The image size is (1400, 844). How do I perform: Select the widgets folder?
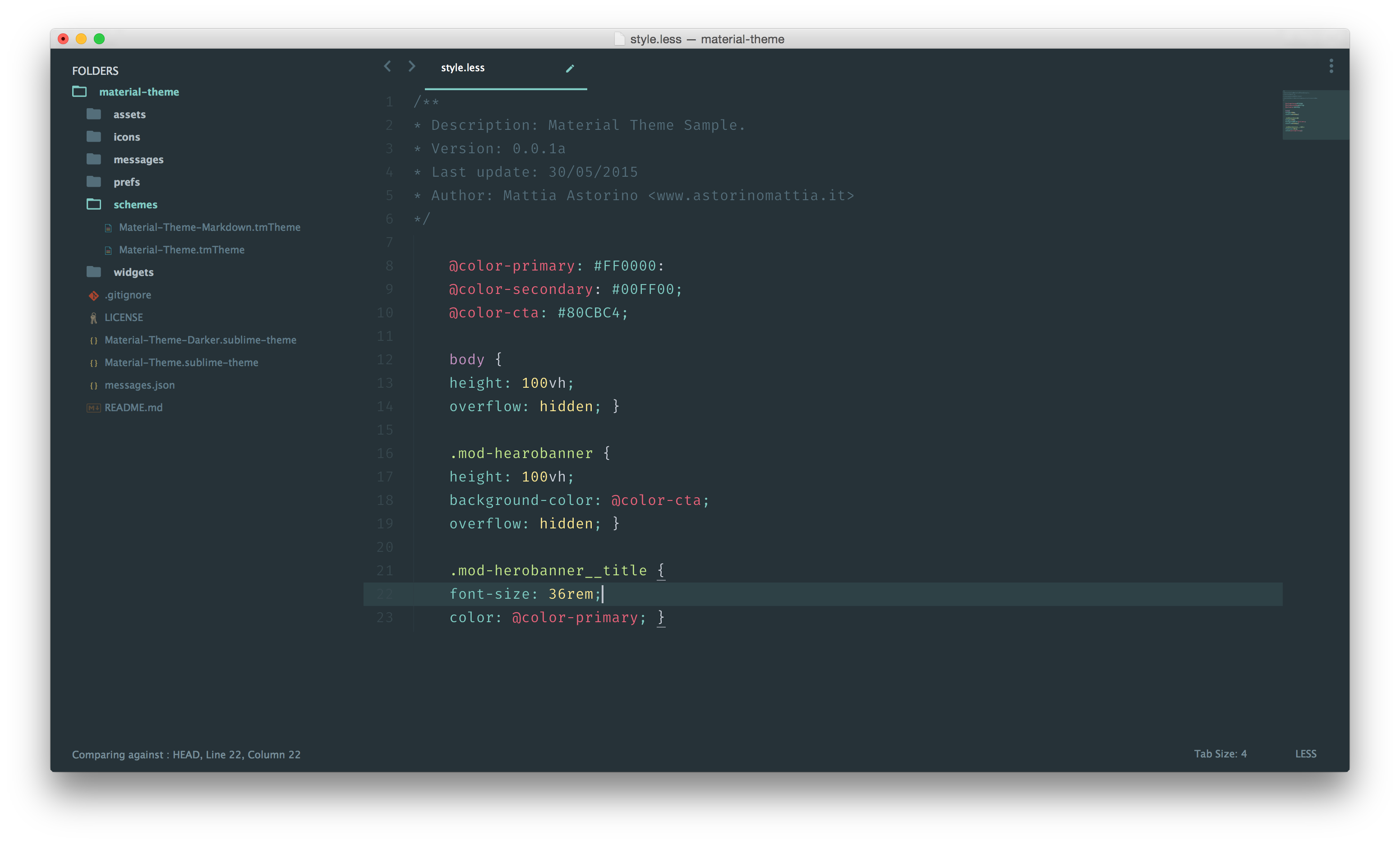coord(134,272)
